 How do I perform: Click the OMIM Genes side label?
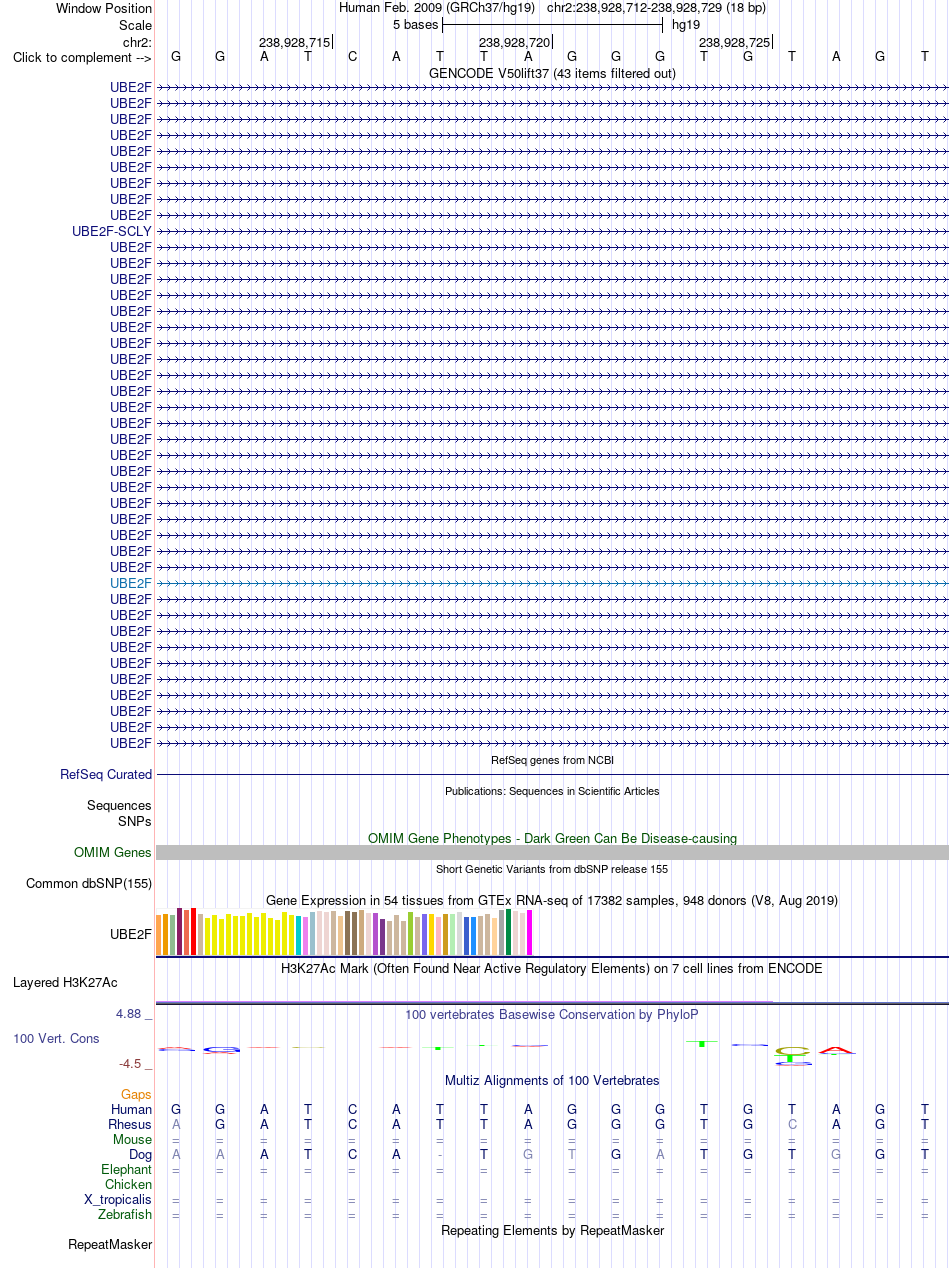[x=113, y=853]
